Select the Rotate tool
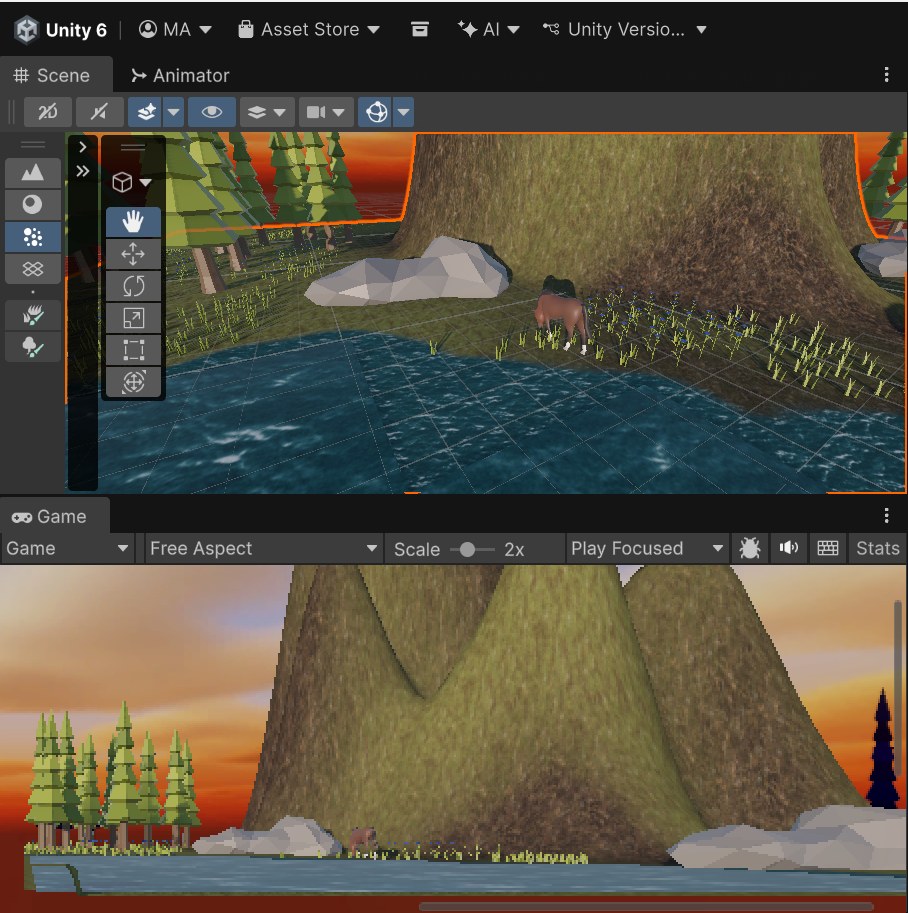908x913 pixels. tap(133, 286)
